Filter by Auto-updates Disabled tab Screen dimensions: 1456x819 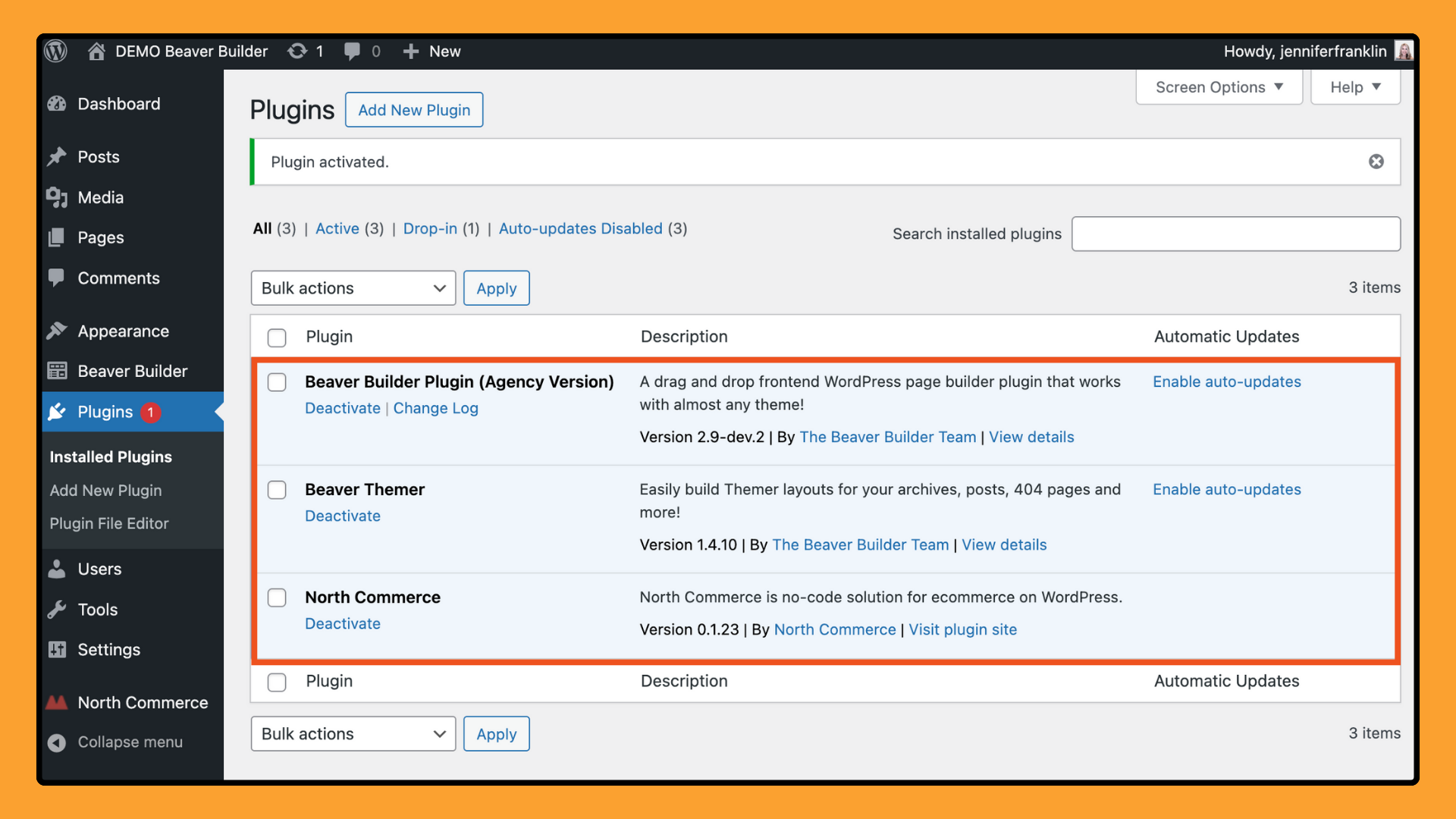click(581, 228)
